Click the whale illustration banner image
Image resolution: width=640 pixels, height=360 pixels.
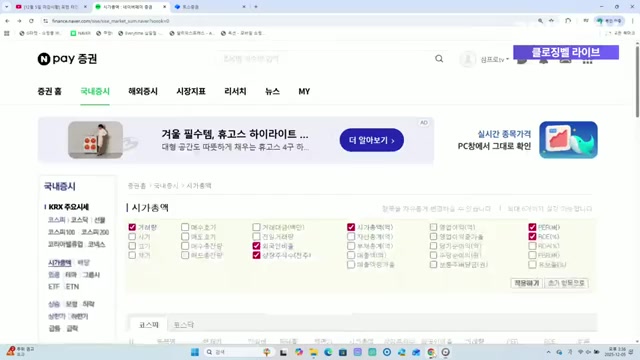[568, 140]
